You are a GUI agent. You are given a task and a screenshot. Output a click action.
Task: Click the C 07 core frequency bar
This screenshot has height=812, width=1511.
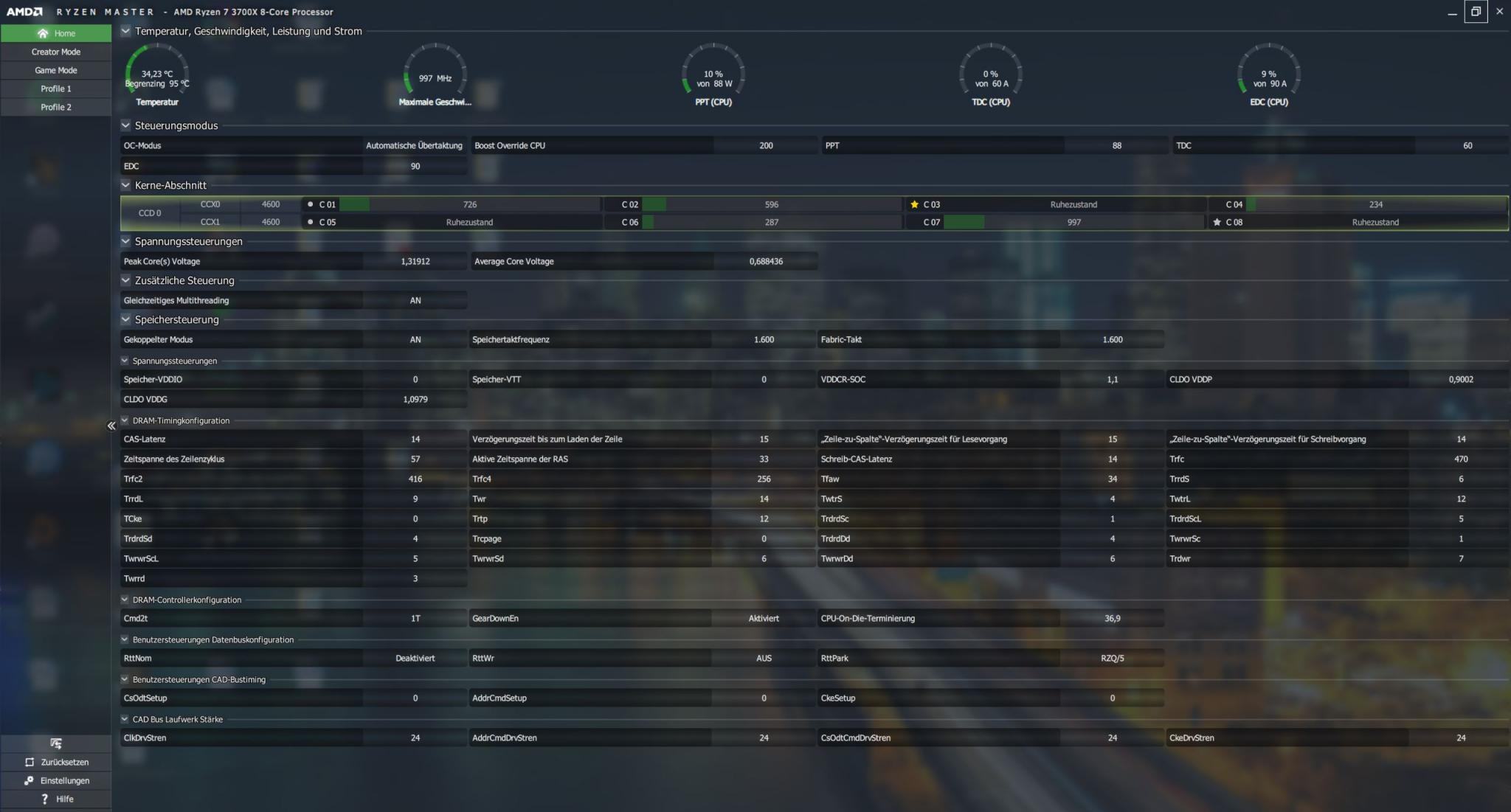[964, 222]
